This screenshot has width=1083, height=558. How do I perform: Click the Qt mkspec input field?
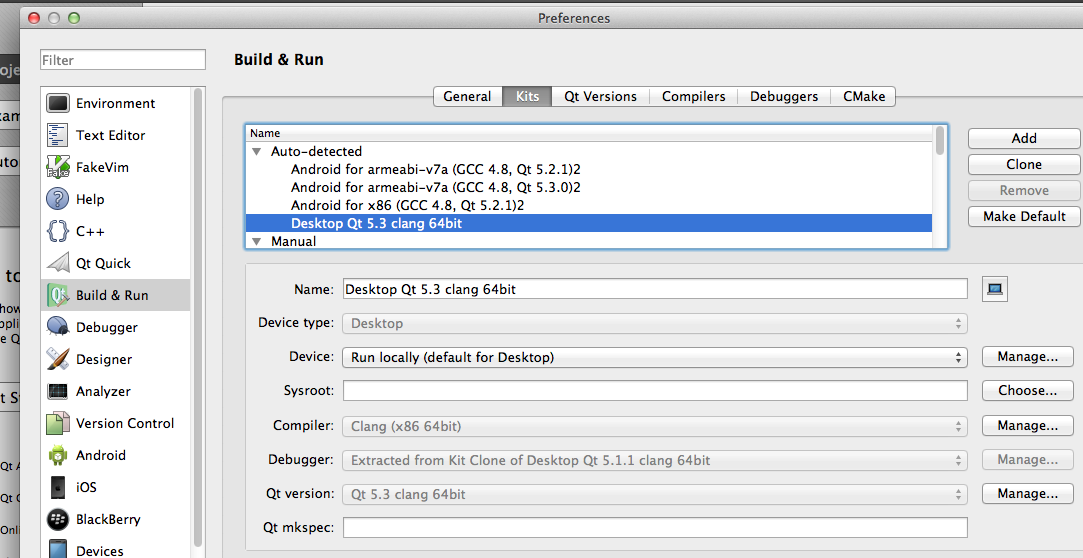click(655, 528)
